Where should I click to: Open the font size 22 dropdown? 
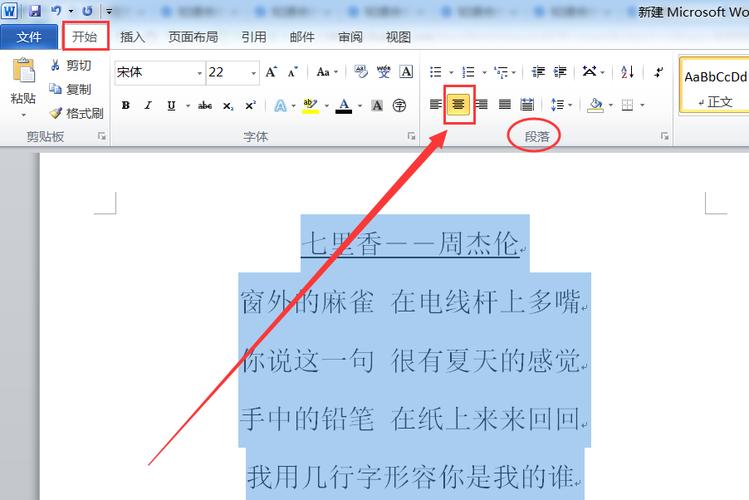(254, 73)
